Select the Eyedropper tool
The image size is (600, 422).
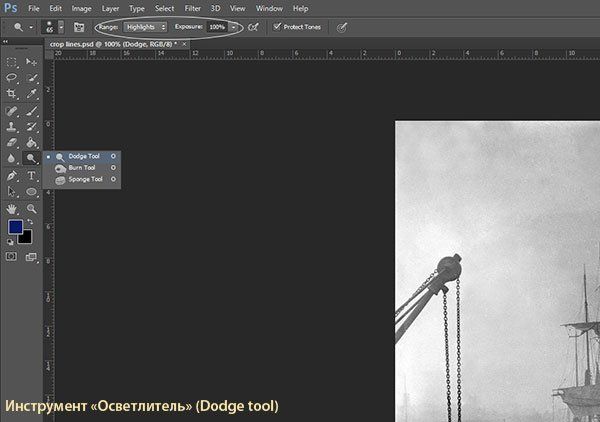coord(31,94)
